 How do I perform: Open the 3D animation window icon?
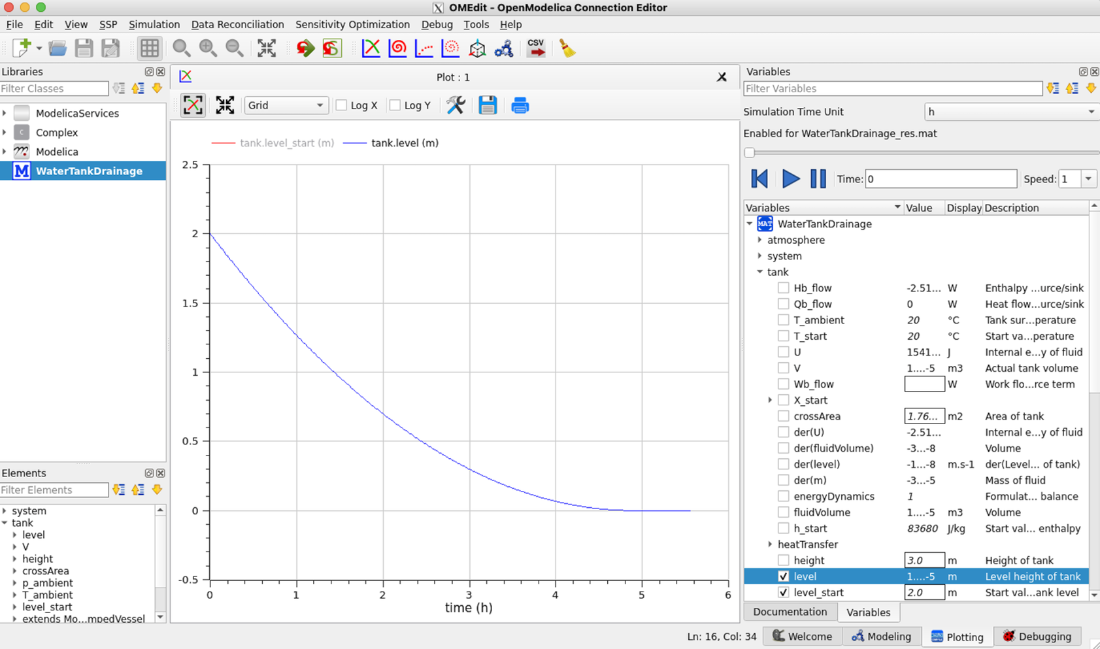tap(477, 48)
